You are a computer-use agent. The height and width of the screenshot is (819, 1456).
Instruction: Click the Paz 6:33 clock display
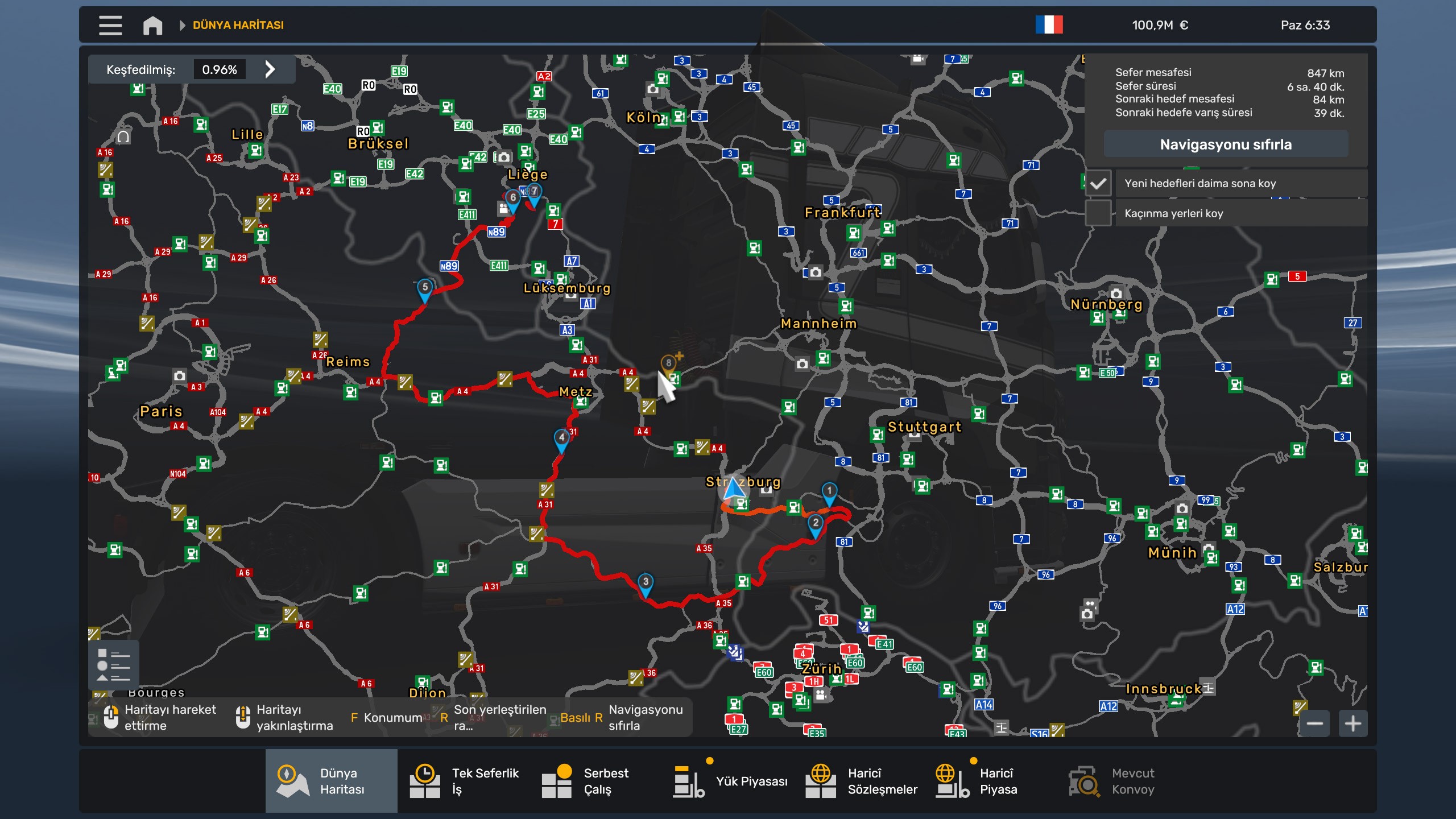tap(1305, 25)
